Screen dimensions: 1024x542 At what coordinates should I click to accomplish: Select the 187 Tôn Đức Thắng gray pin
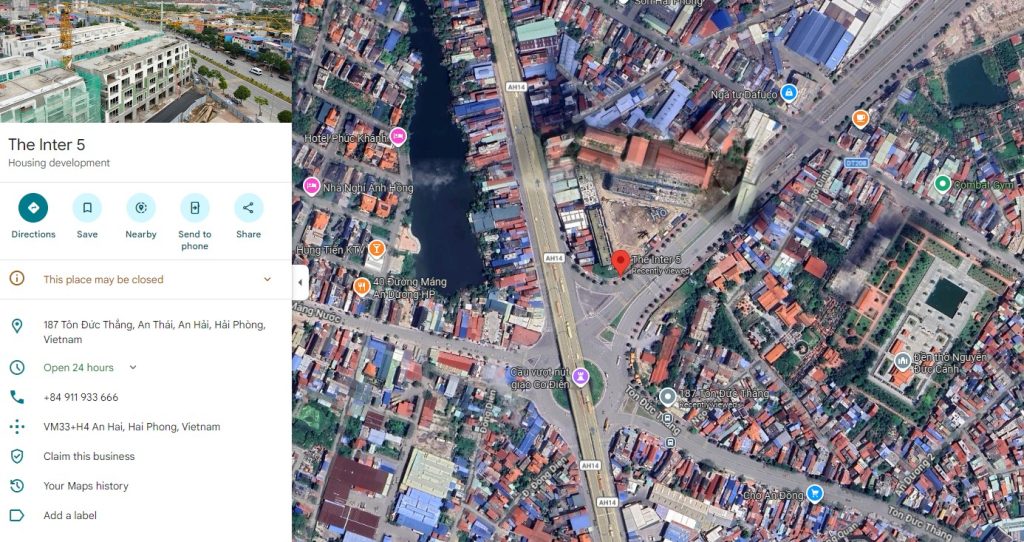pos(667,396)
